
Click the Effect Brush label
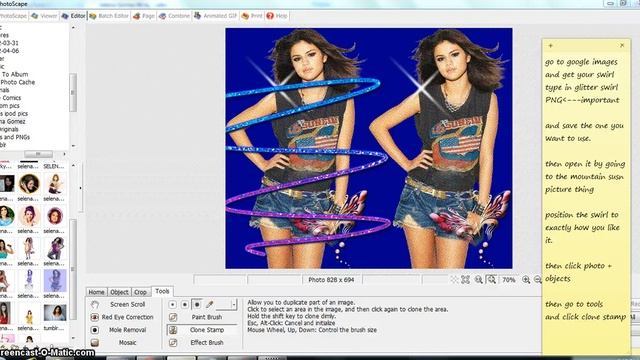pos(207,342)
